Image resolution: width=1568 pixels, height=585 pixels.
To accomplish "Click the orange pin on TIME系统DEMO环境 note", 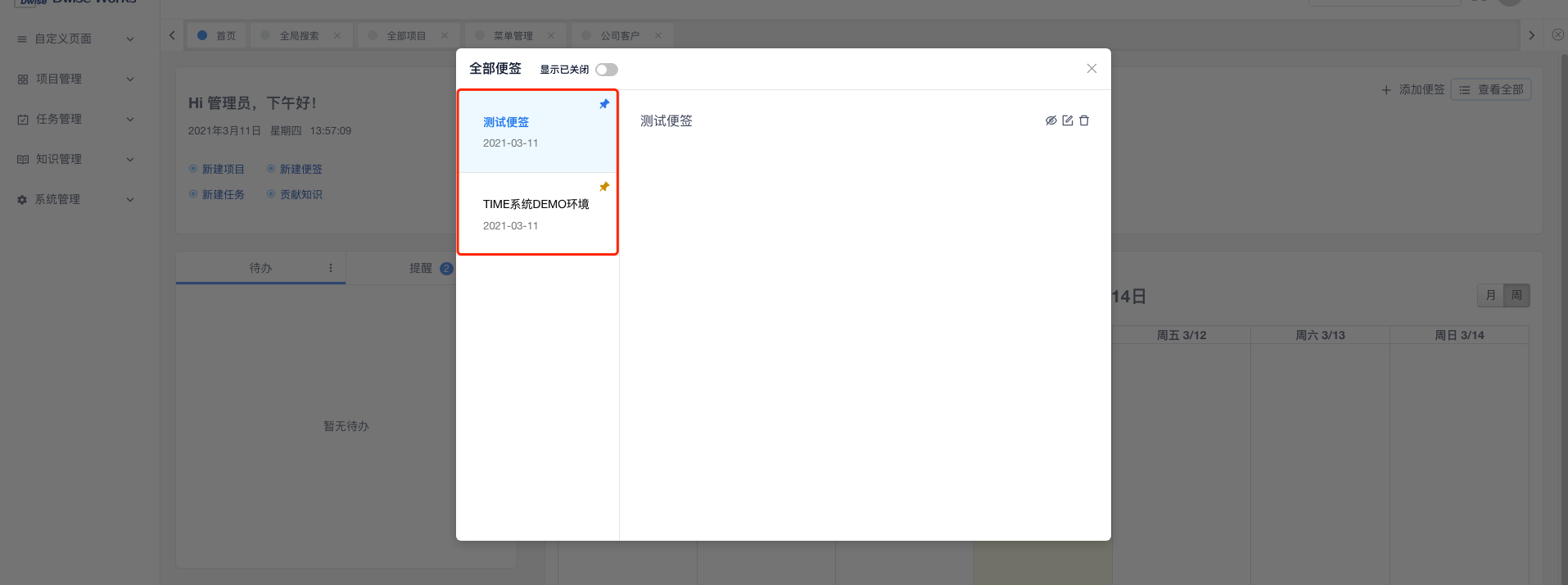I will point(604,187).
